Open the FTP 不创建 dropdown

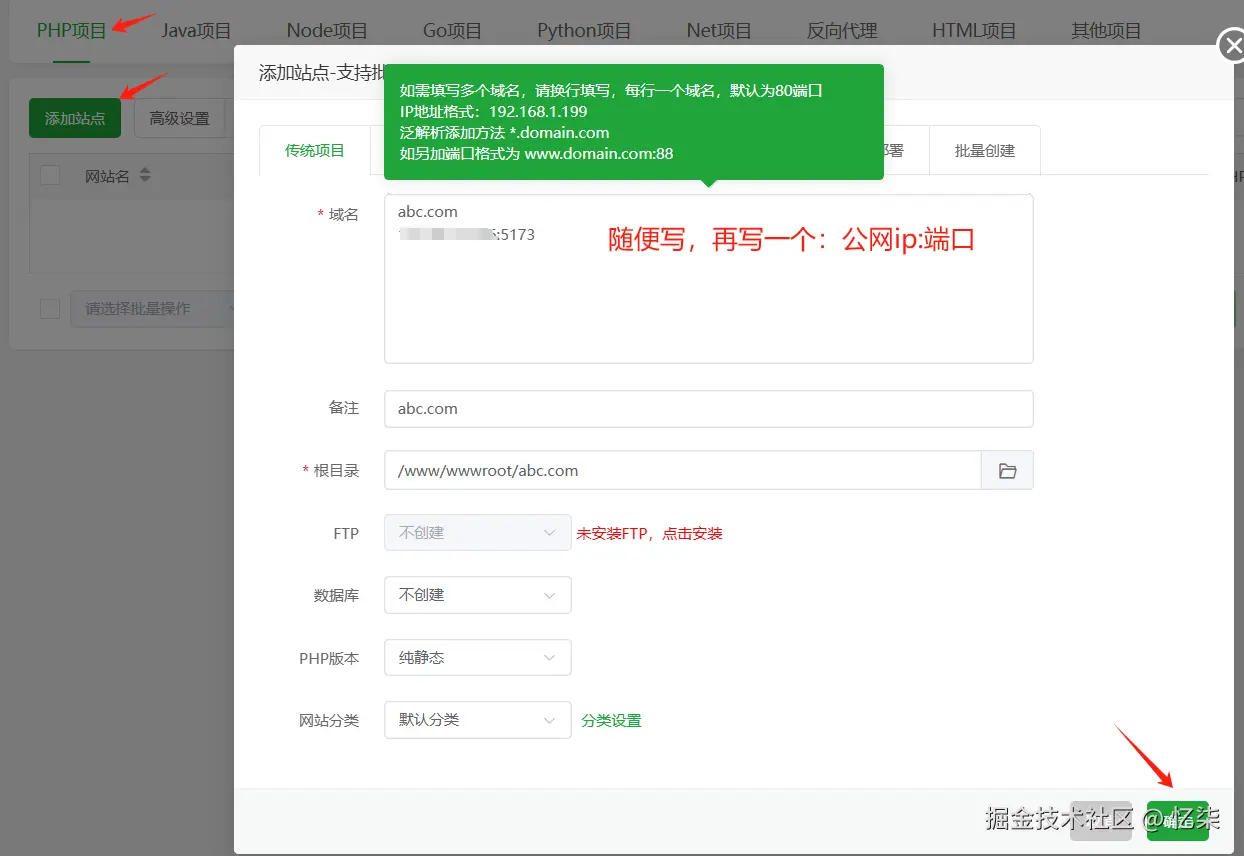478,533
